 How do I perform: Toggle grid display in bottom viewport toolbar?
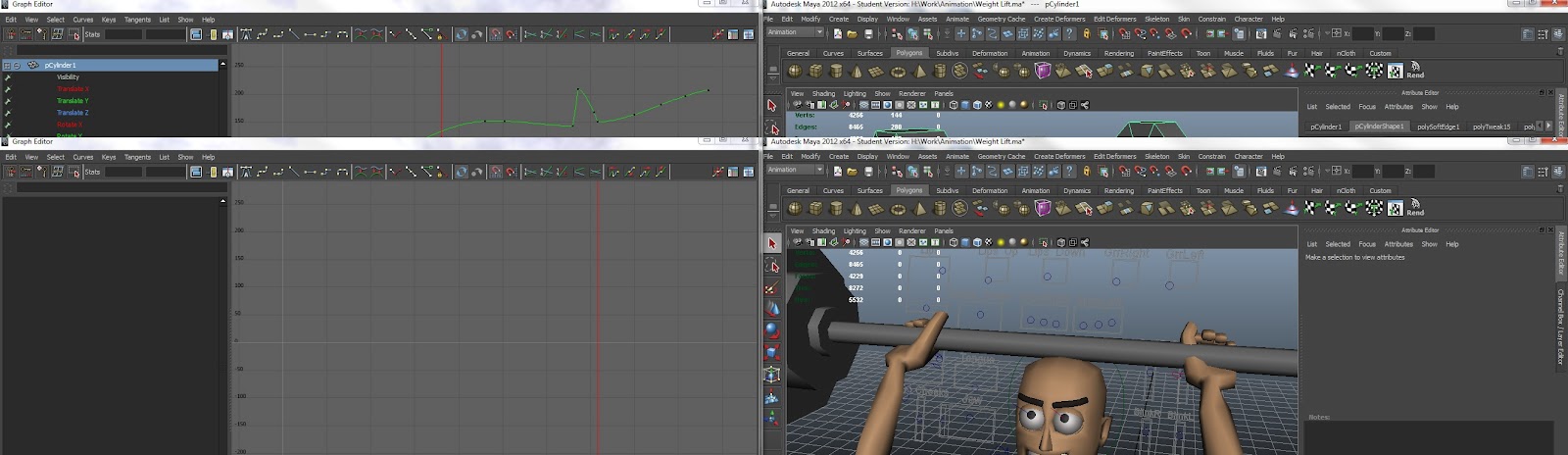863,242
